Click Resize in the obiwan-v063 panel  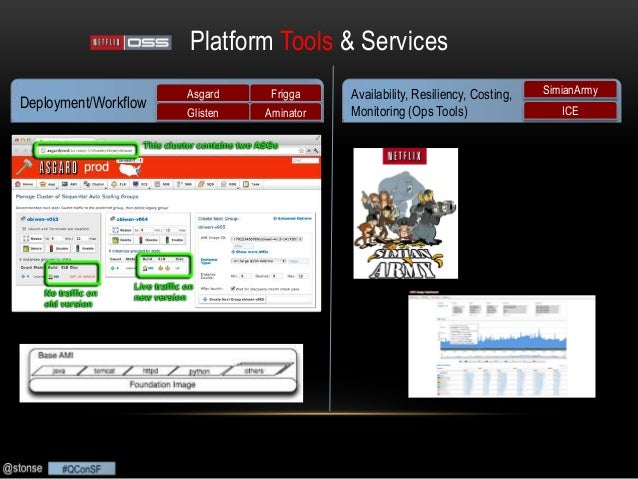tap(33, 238)
